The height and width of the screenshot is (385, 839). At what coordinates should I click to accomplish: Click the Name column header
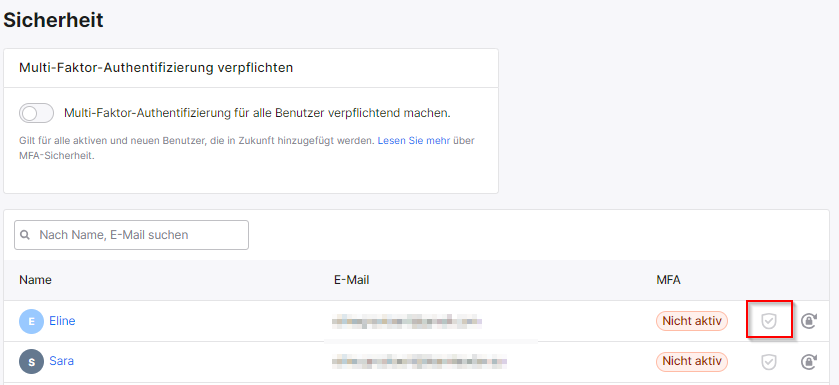pyautogui.click(x=35, y=280)
